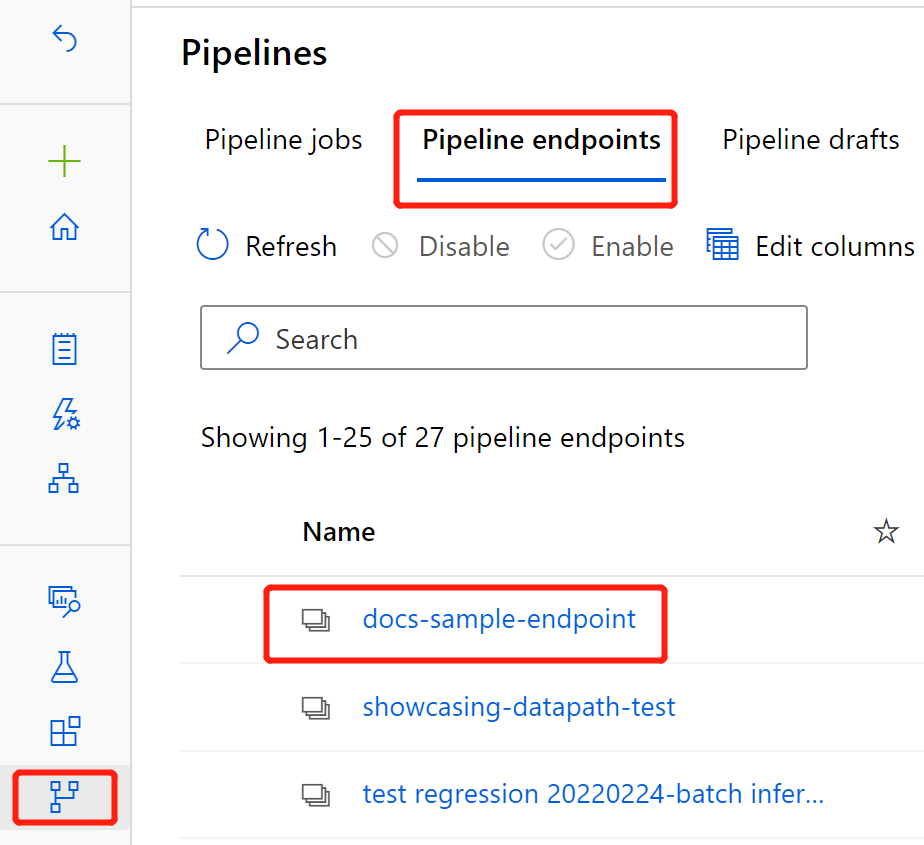Open the Data monitor sidebar icon

pos(64,600)
